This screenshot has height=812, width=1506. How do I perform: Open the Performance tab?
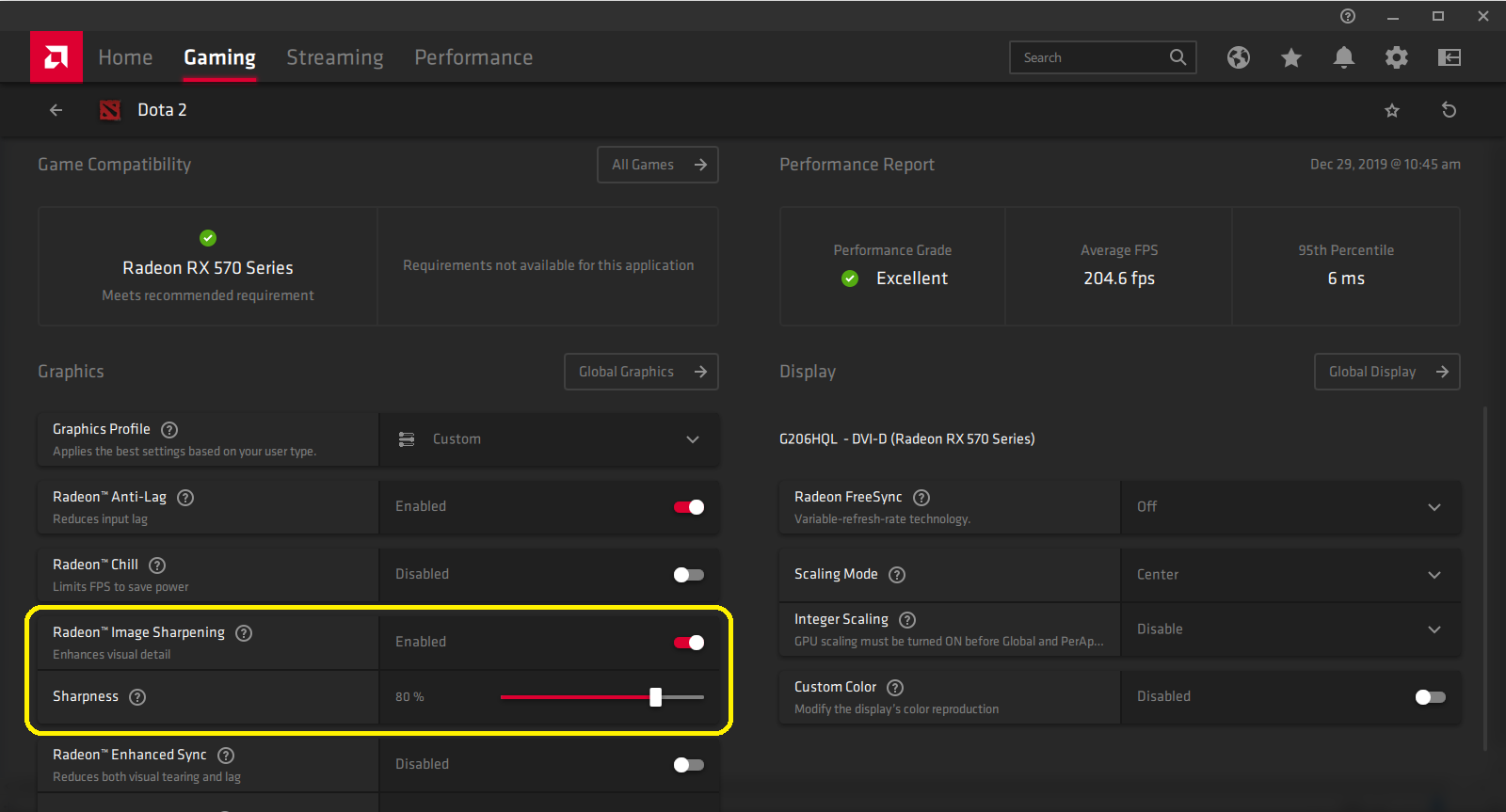(473, 57)
